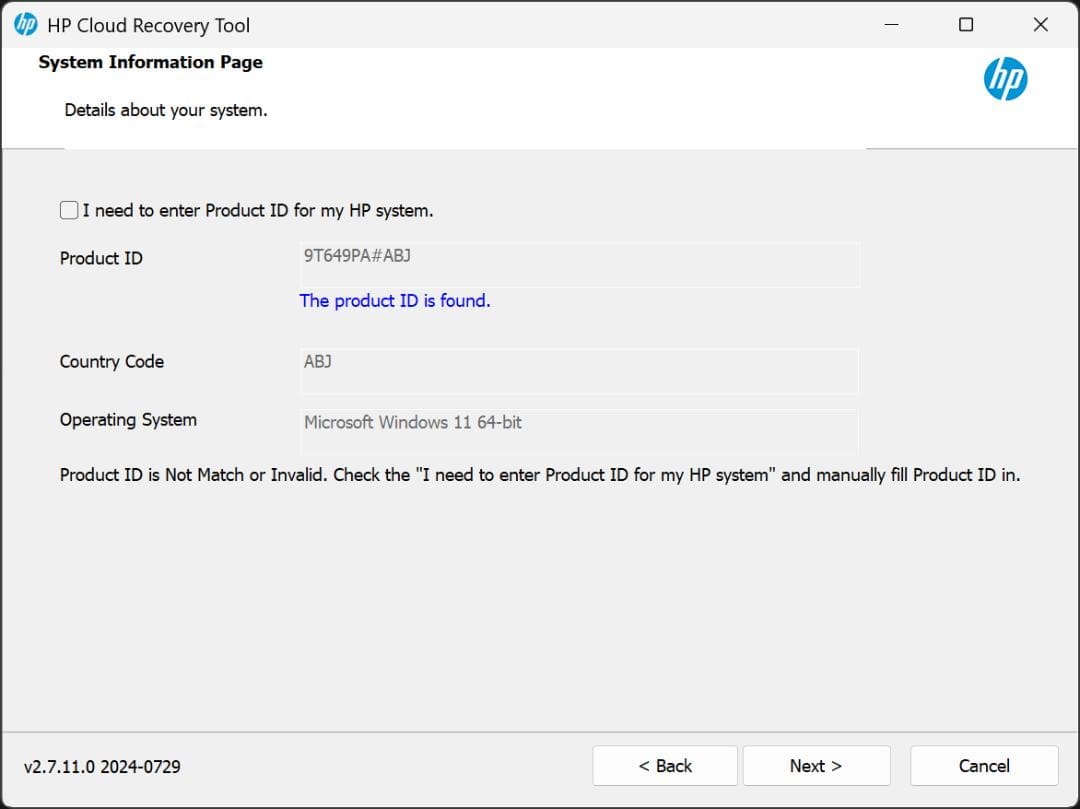Proceed by pressing the Next button
The height and width of the screenshot is (809, 1080).
(816, 766)
